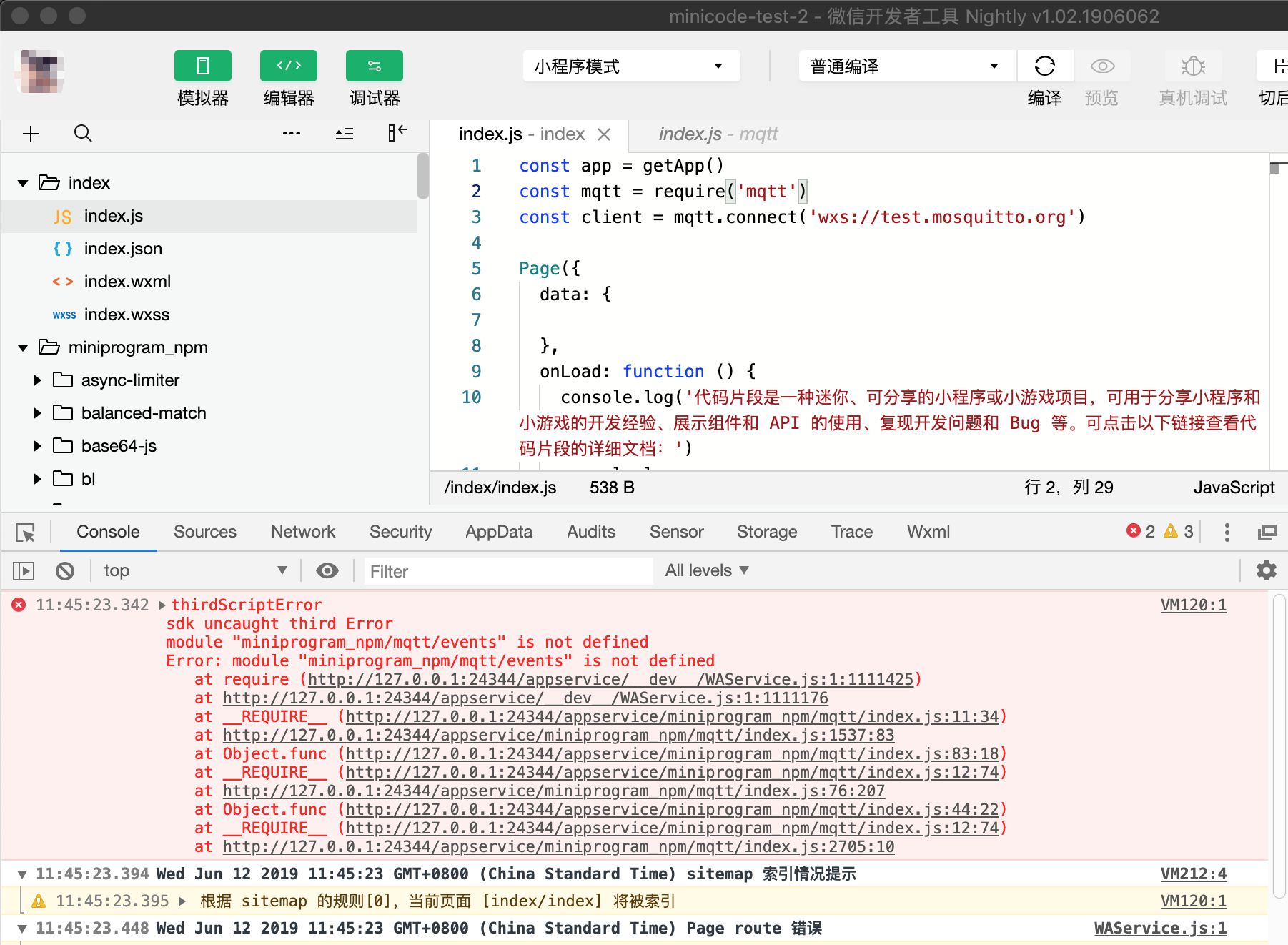
Task: Open console settings gear
Action: pos(1267,570)
